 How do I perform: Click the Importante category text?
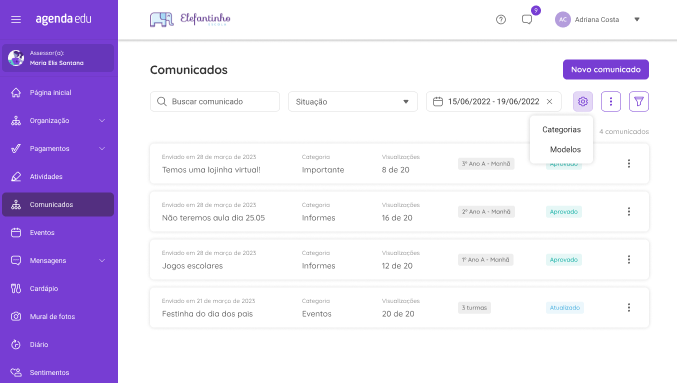323,170
